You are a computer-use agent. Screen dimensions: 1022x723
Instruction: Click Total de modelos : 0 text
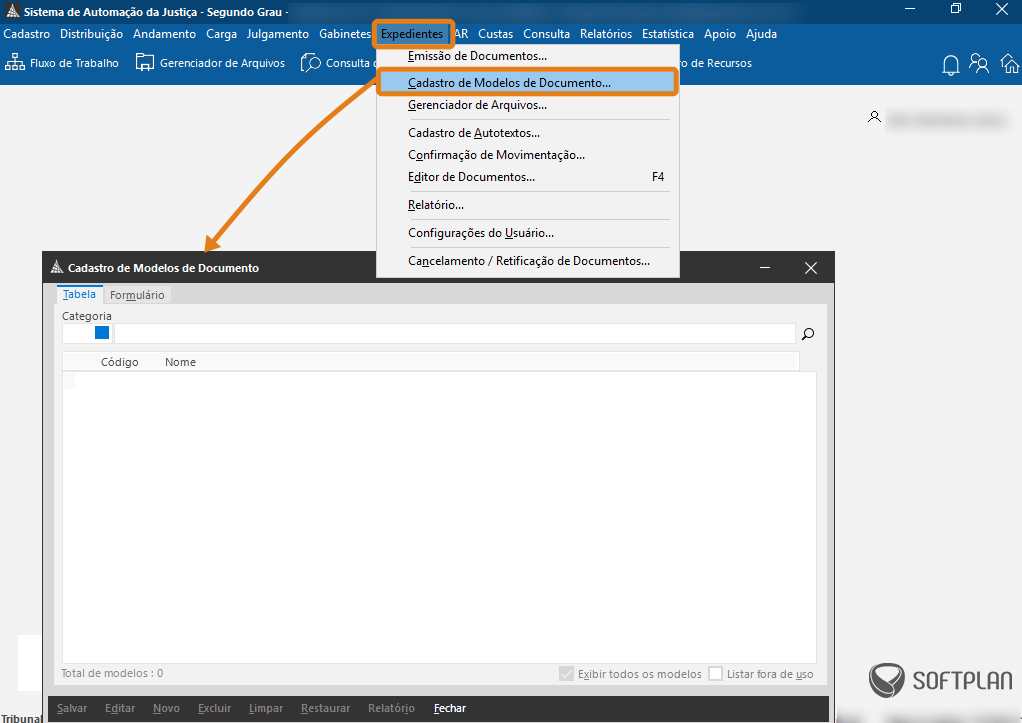click(112, 673)
